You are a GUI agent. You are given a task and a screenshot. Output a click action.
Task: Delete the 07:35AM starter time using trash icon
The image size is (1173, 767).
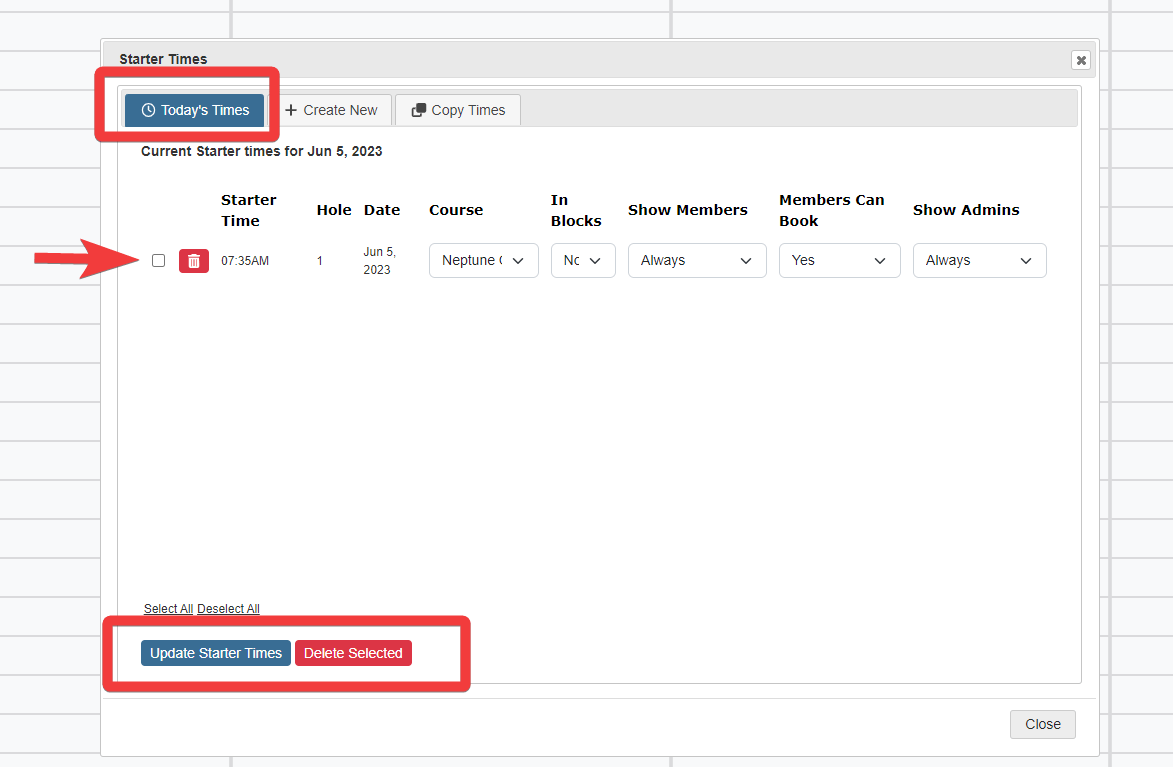point(193,260)
